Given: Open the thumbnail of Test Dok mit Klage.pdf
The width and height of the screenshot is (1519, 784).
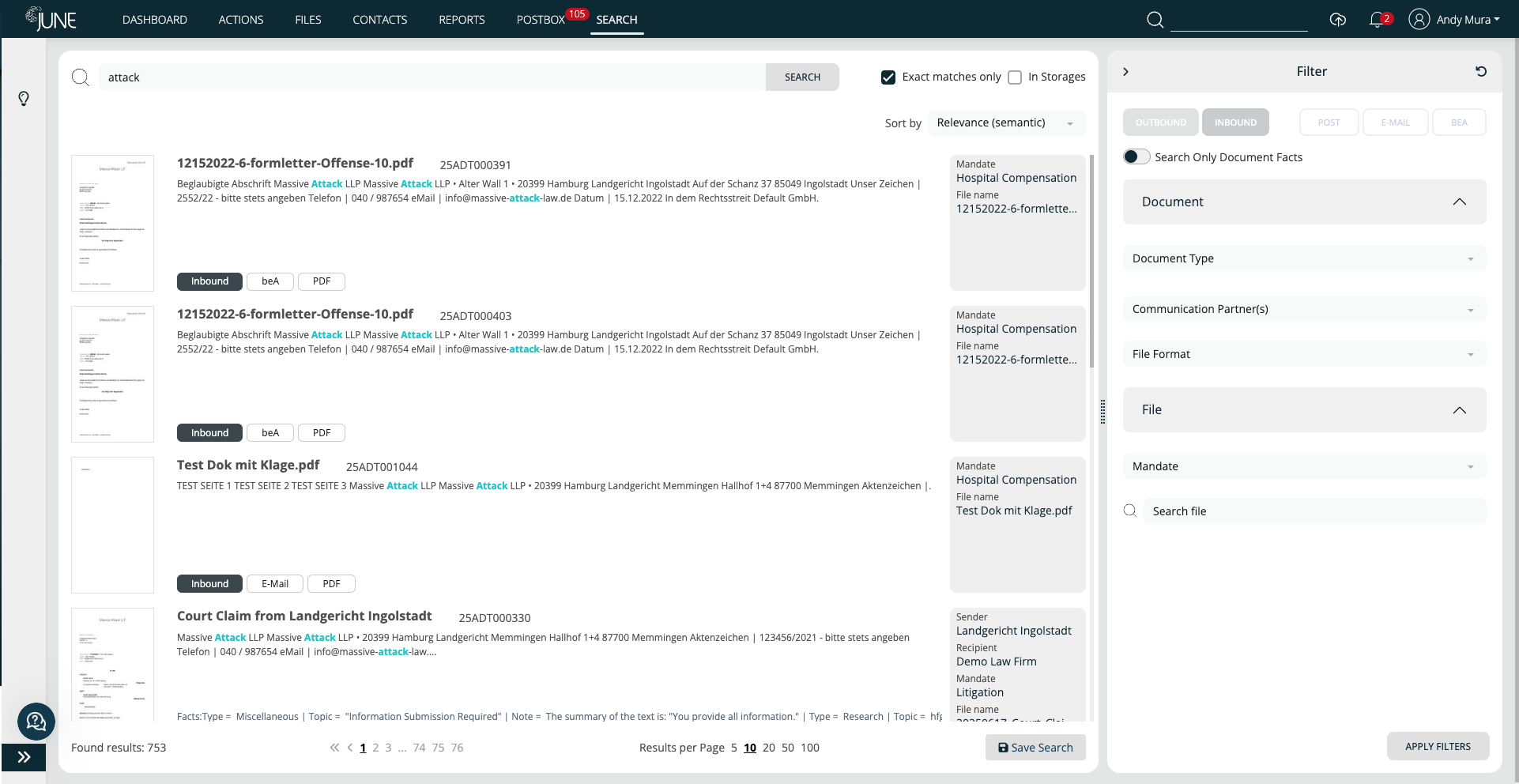Looking at the screenshot, I should 112,525.
